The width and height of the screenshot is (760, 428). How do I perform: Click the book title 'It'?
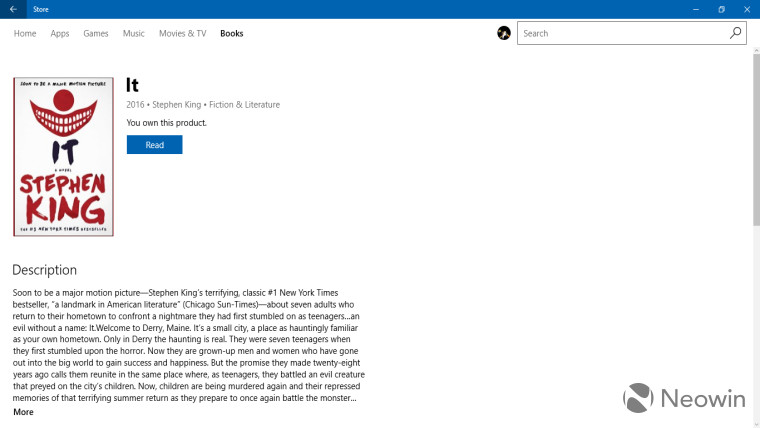(132, 85)
